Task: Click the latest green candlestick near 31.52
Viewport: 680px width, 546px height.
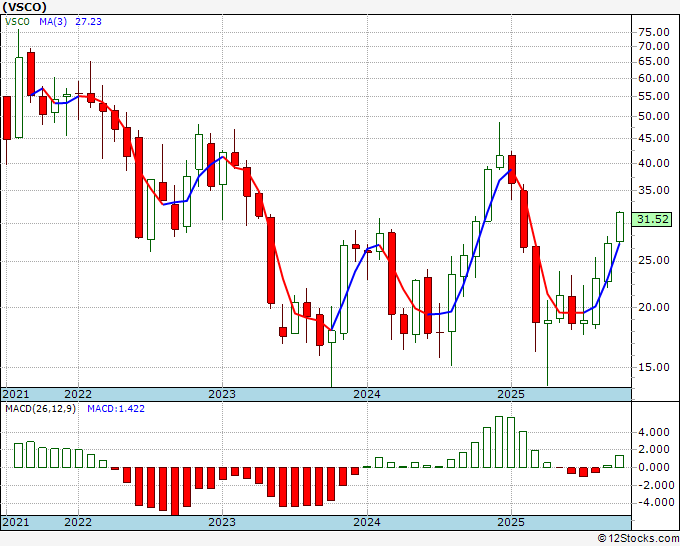Action: [x=620, y=226]
